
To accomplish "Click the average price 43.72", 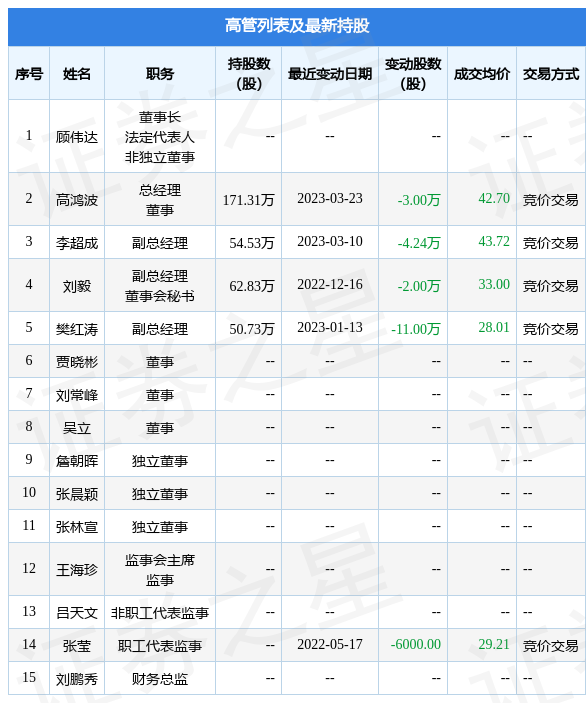I will click(x=494, y=241).
